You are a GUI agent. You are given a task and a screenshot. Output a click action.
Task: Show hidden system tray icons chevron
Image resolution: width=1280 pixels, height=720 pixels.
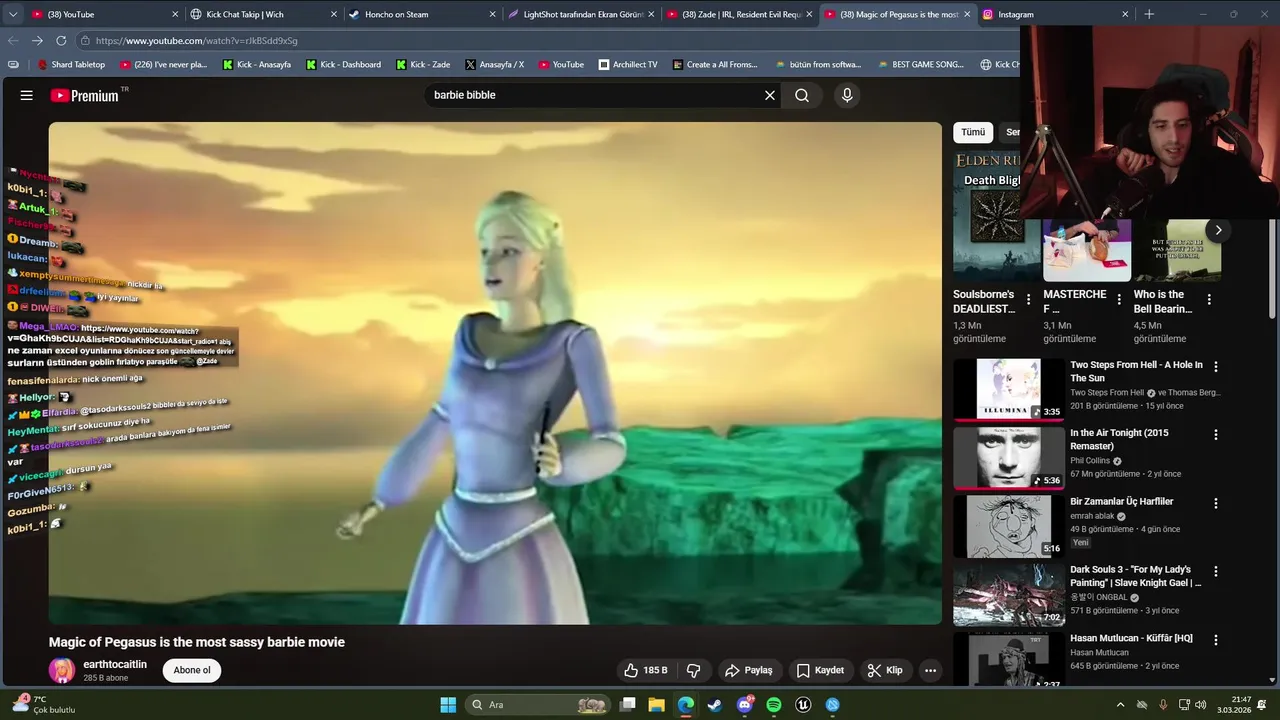[1120, 705]
